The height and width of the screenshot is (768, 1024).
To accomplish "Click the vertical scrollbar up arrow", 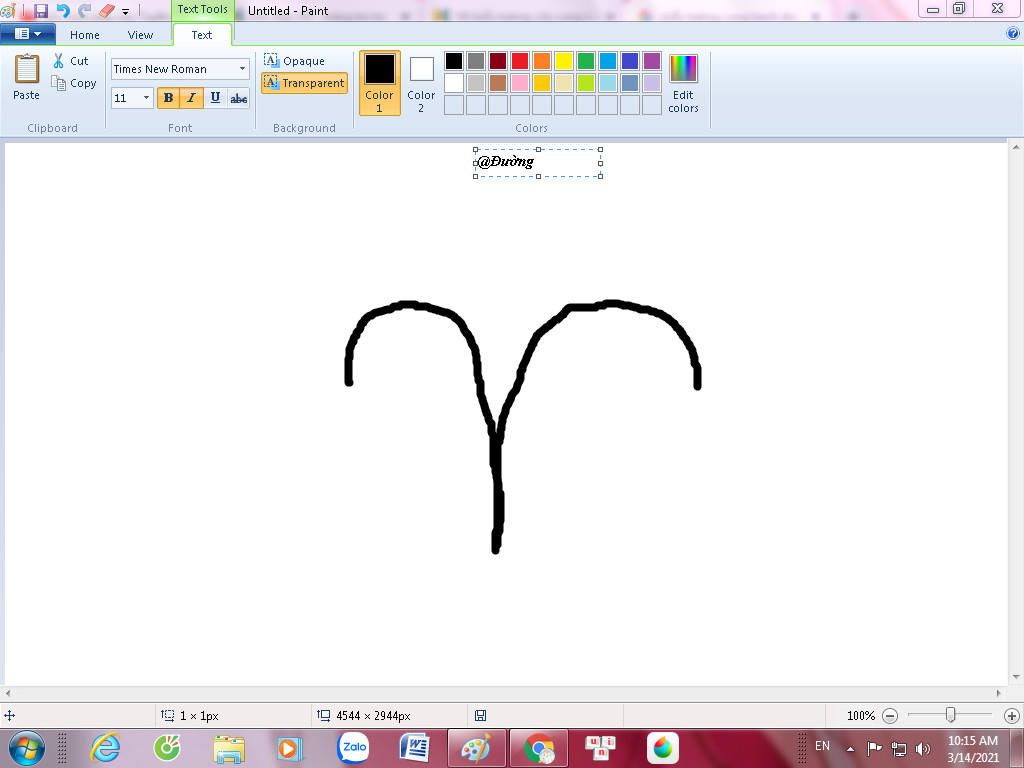I will click(1016, 148).
